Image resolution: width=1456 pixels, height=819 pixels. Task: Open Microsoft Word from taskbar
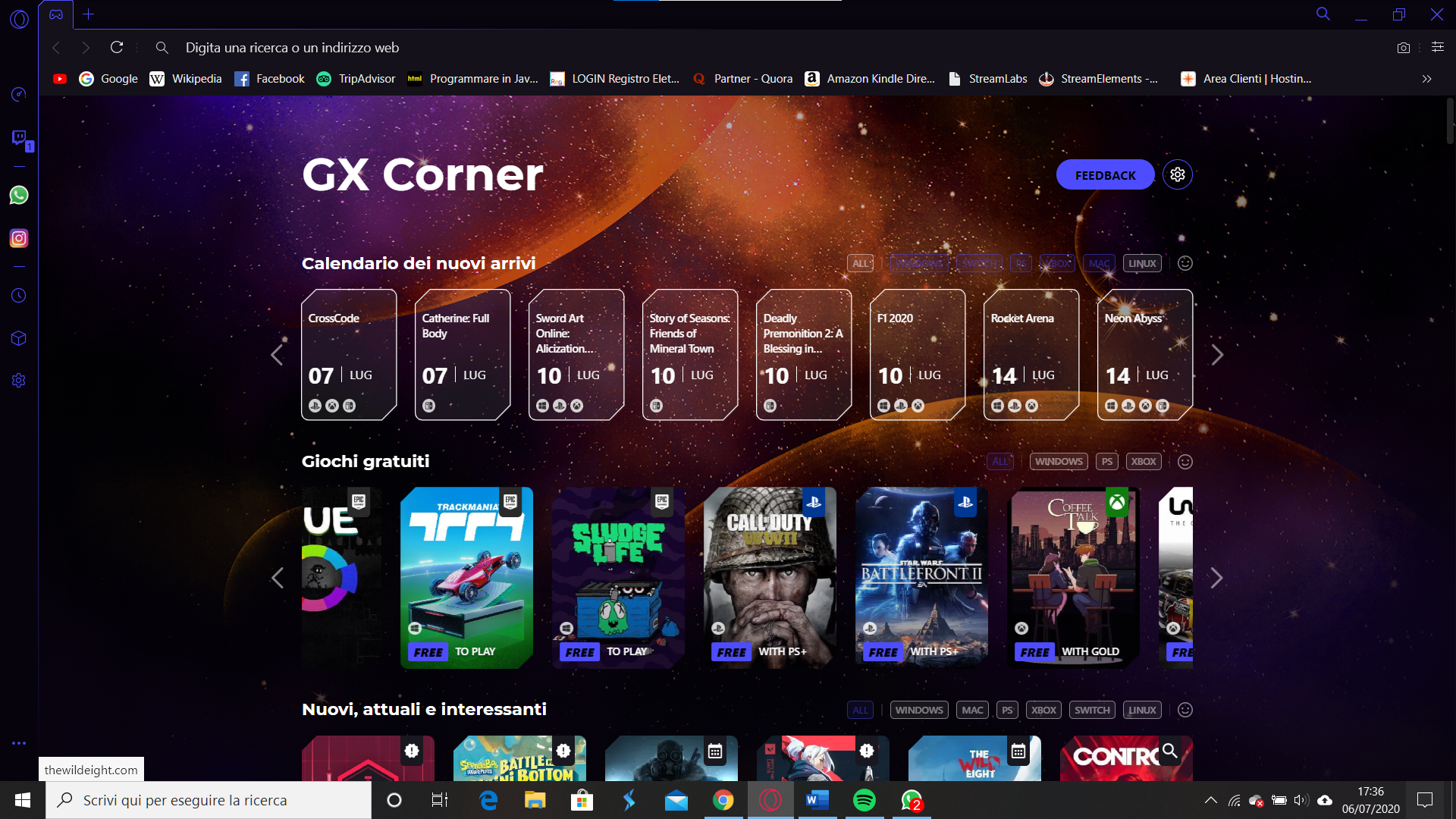817,800
